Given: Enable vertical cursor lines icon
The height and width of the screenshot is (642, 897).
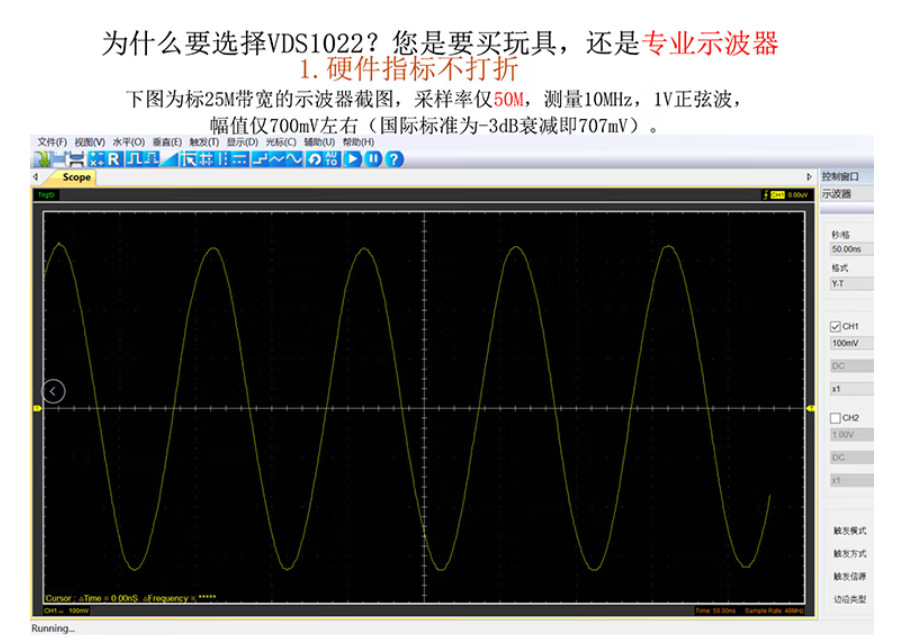Looking at the screenshot, I should [223, 159].
